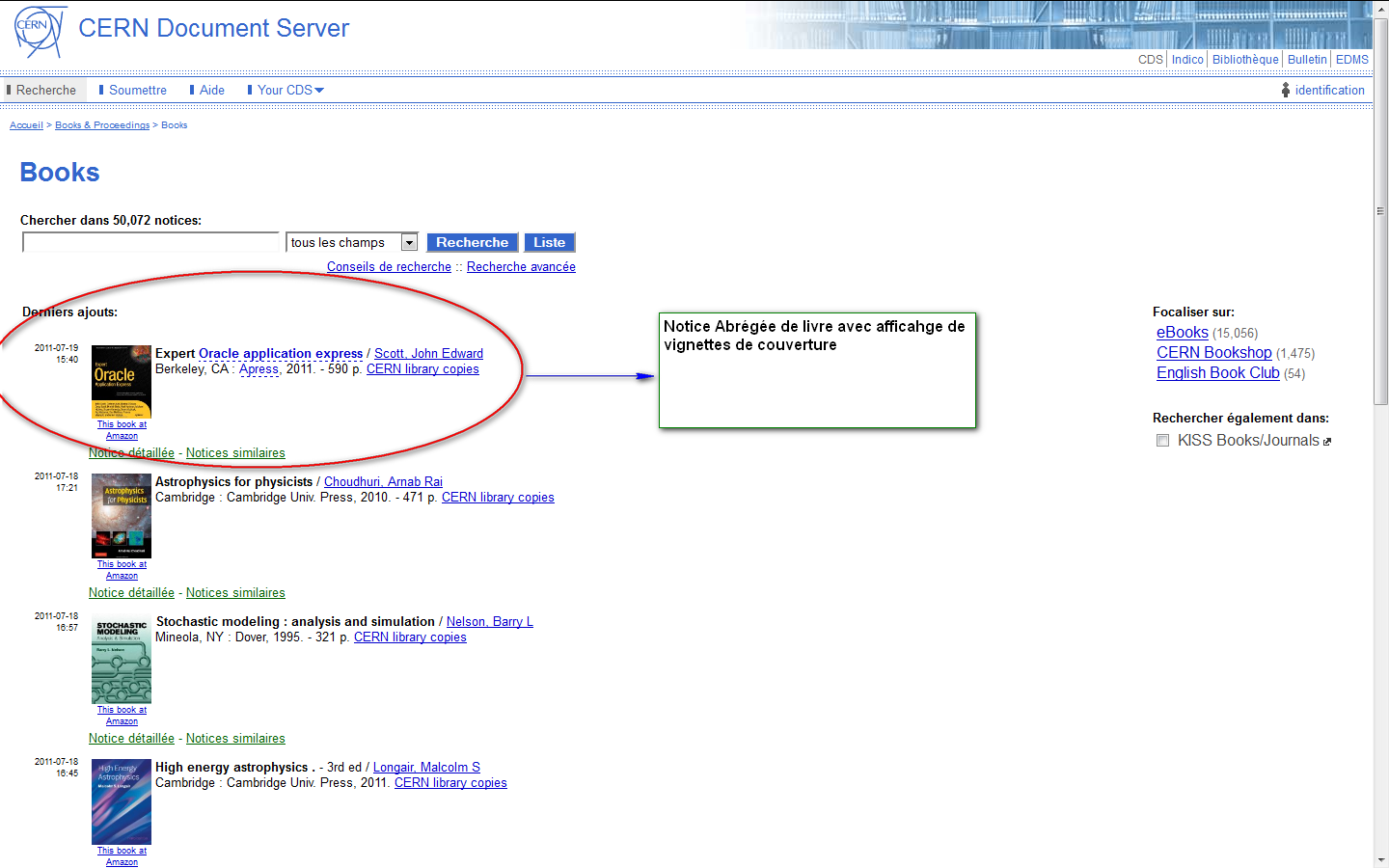Click the page scrollbar down arrow

click(x=1381, y=859)
